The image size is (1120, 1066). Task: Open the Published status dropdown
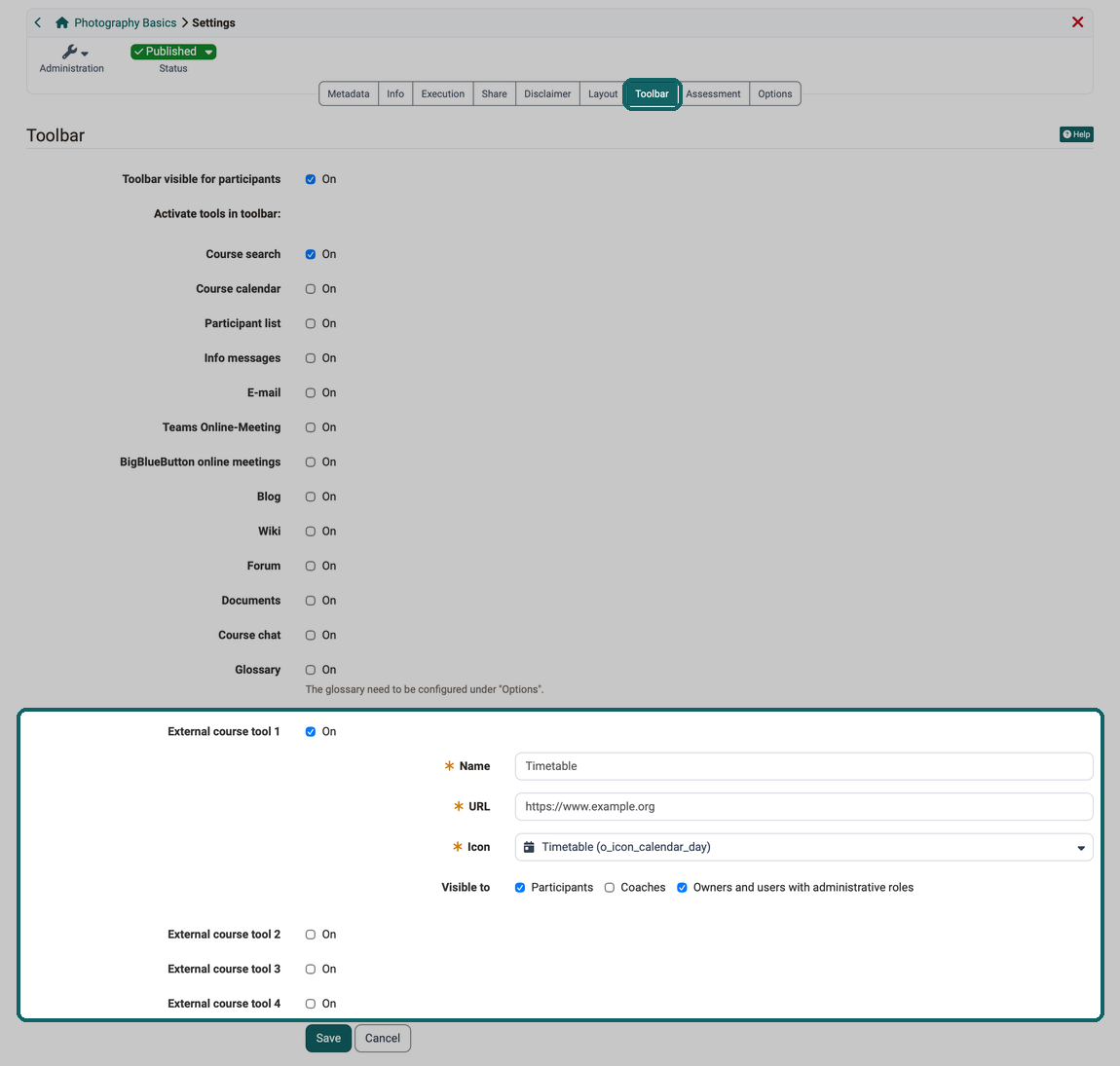172,52
